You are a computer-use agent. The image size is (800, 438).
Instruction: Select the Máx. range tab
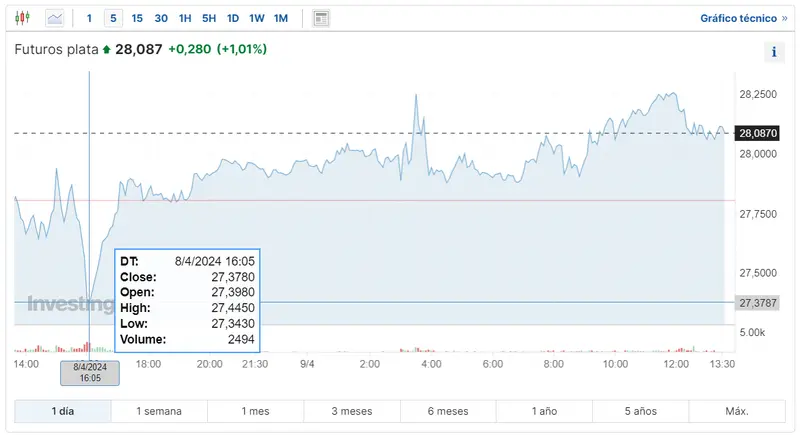(x=737, y=411)
